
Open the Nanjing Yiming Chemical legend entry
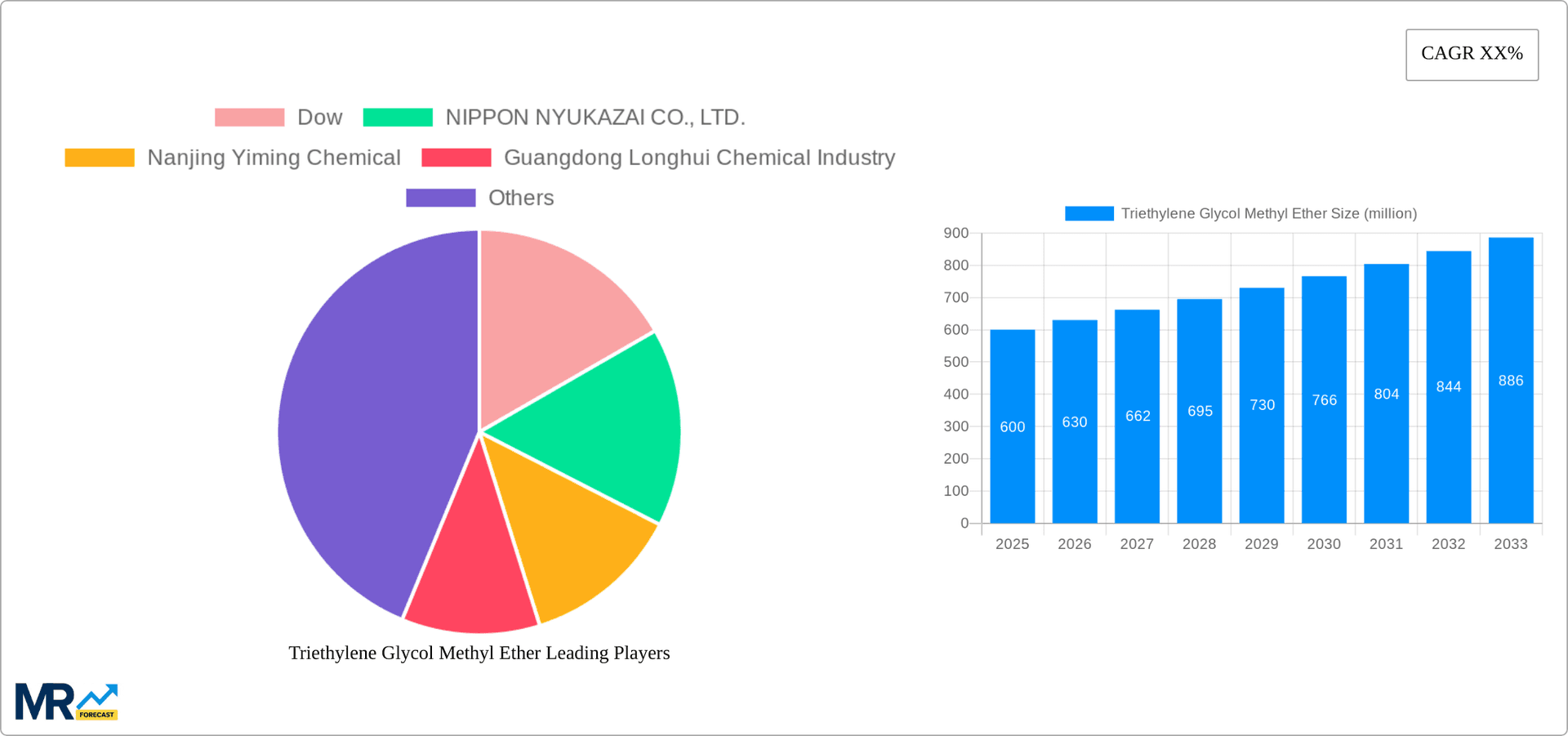tap(274, 158)
